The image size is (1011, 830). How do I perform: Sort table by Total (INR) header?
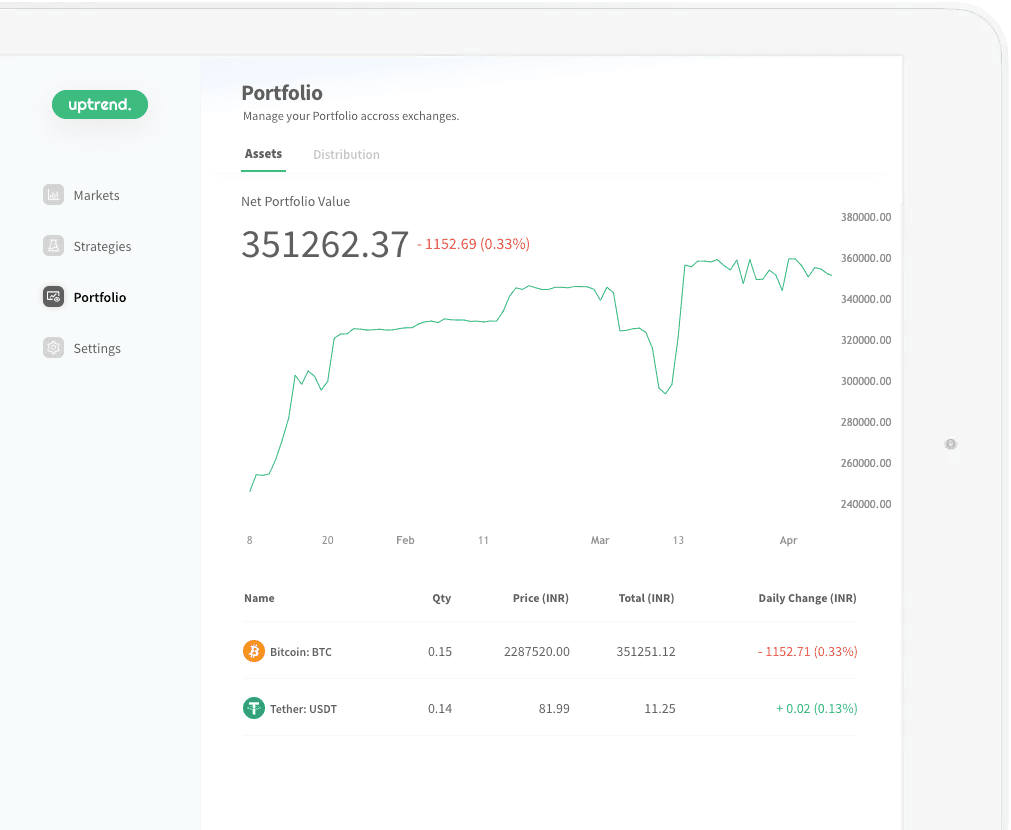(x=646, y=598)
